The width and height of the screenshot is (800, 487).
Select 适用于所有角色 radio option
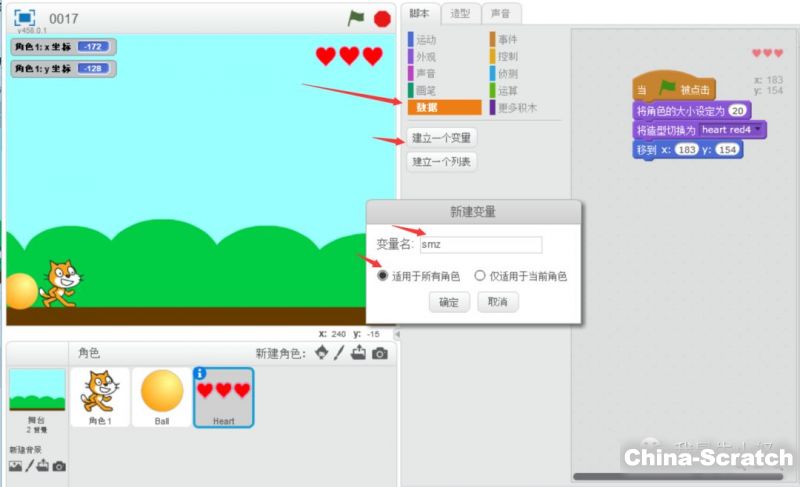click(383, 276)
